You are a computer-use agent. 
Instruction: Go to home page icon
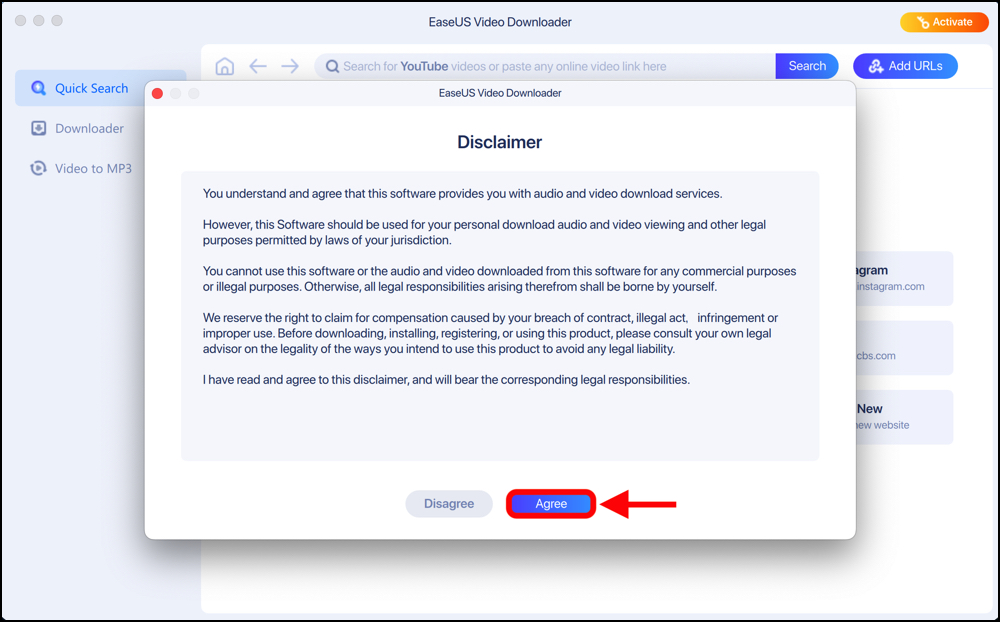click(x=224, y=66)
